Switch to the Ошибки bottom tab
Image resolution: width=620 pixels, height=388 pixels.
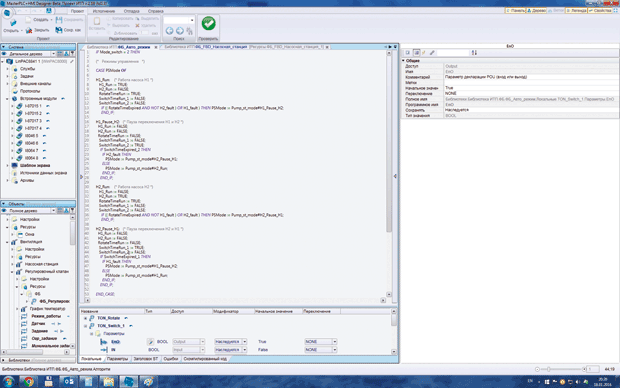[x=171, y=359]
